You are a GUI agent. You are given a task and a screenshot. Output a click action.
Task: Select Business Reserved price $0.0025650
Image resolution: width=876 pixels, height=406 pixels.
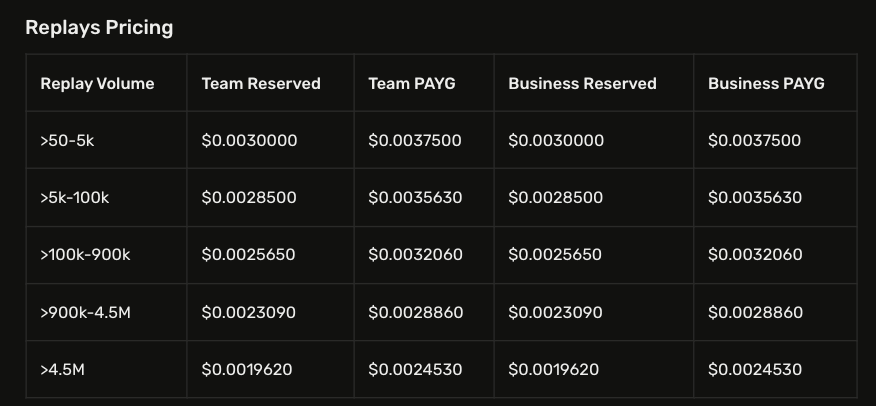(555, 255)
